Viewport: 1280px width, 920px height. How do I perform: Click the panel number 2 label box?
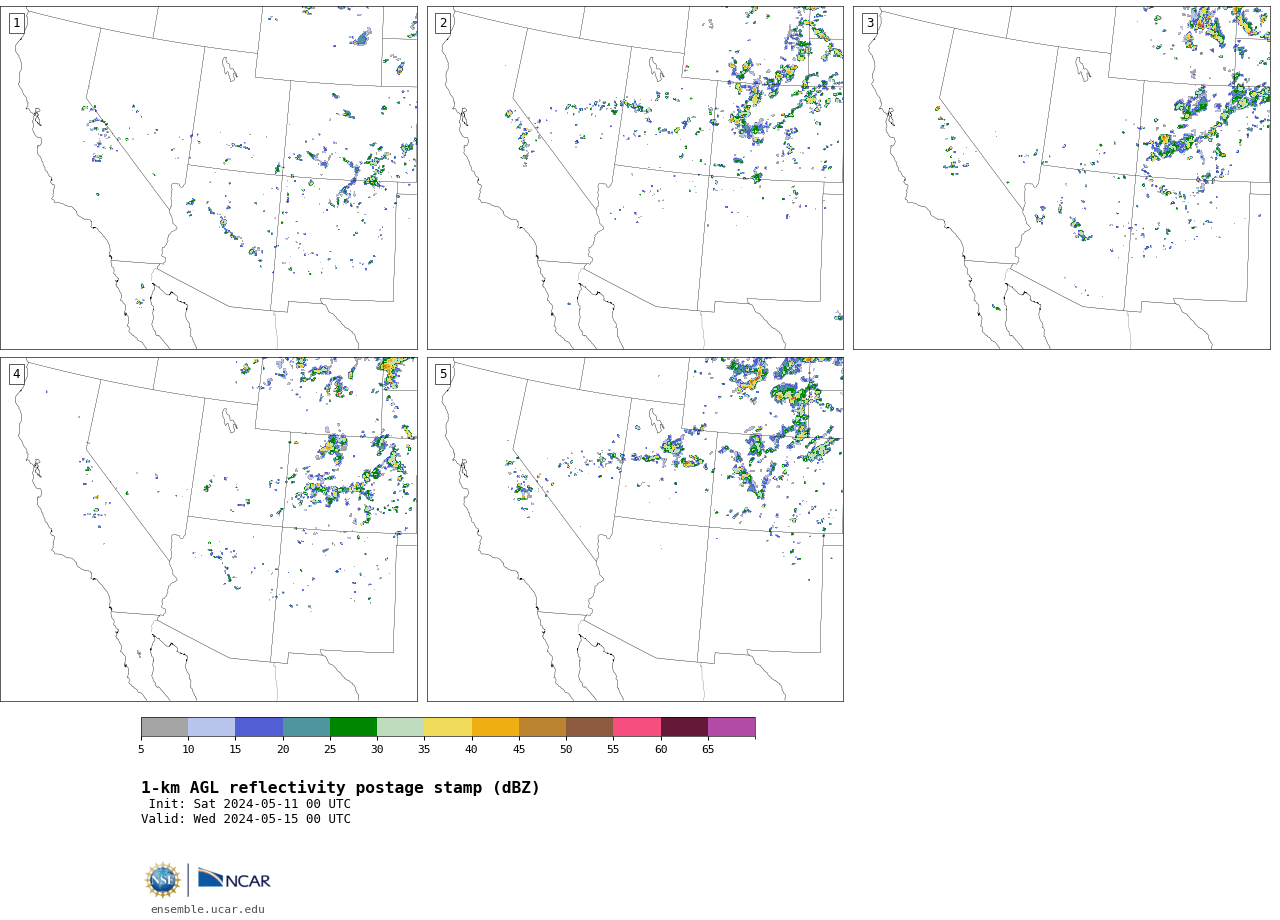pos(443,23)
